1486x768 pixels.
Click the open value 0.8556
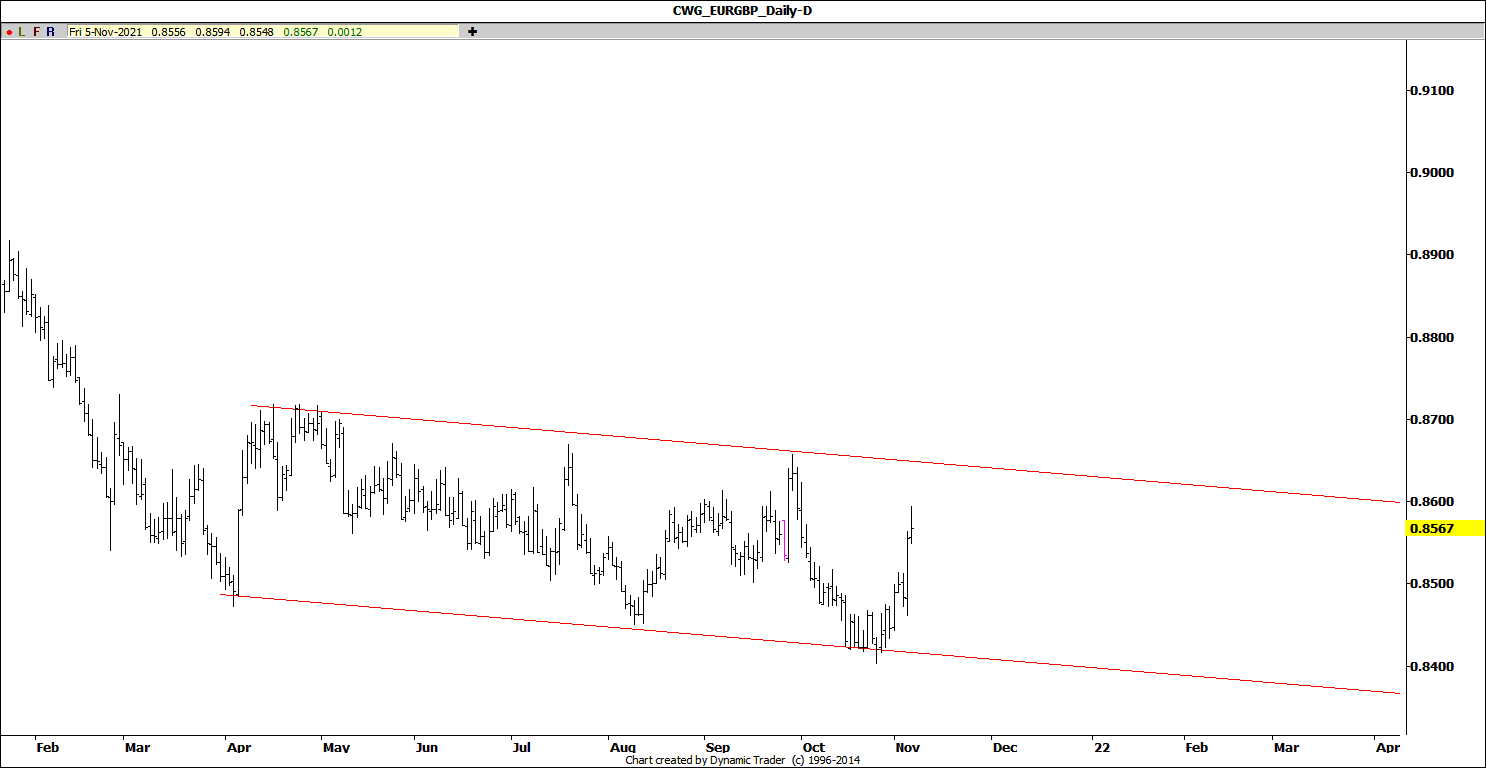(168, 32)
